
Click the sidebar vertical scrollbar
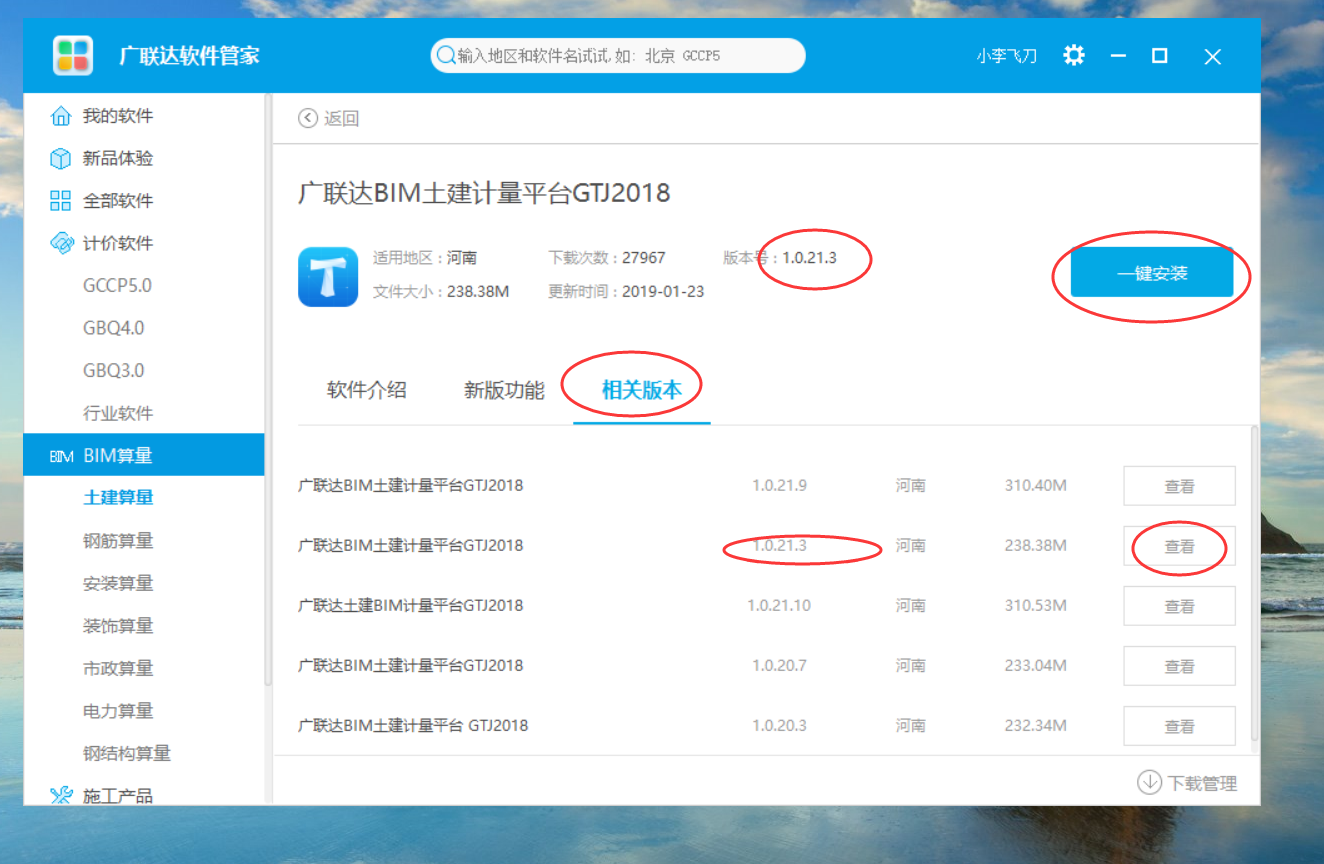pos(268,390)
